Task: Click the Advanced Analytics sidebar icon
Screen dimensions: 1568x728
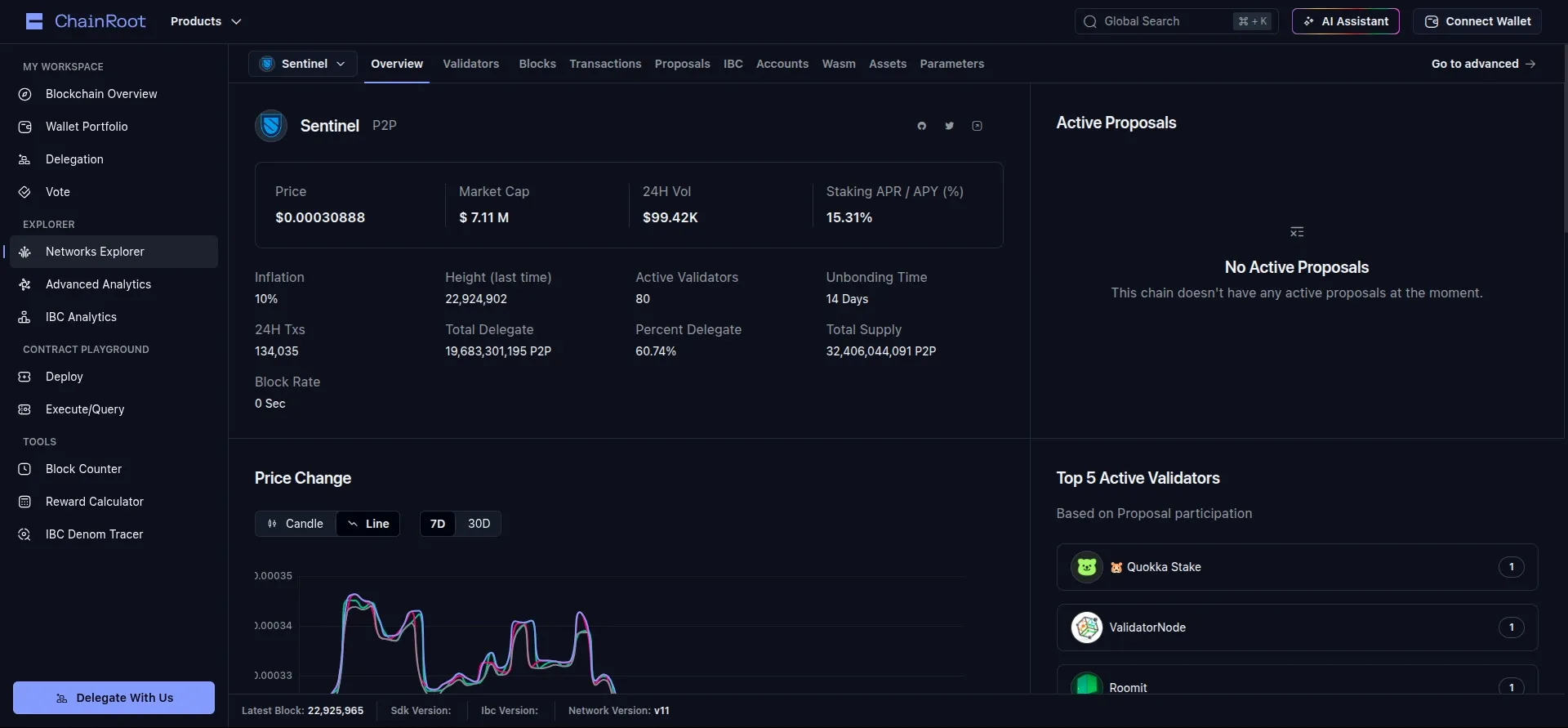Action: pyautogui.click(x=24, y=284)
